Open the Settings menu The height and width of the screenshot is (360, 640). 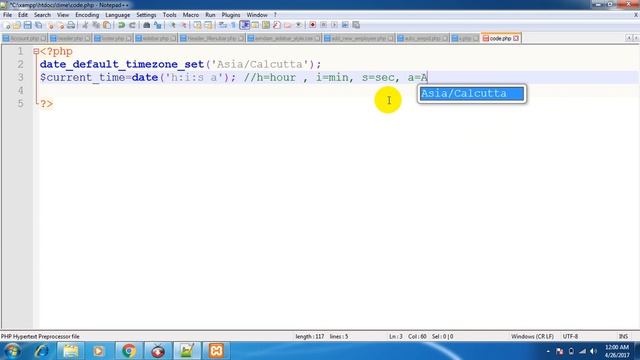point(146,15)
